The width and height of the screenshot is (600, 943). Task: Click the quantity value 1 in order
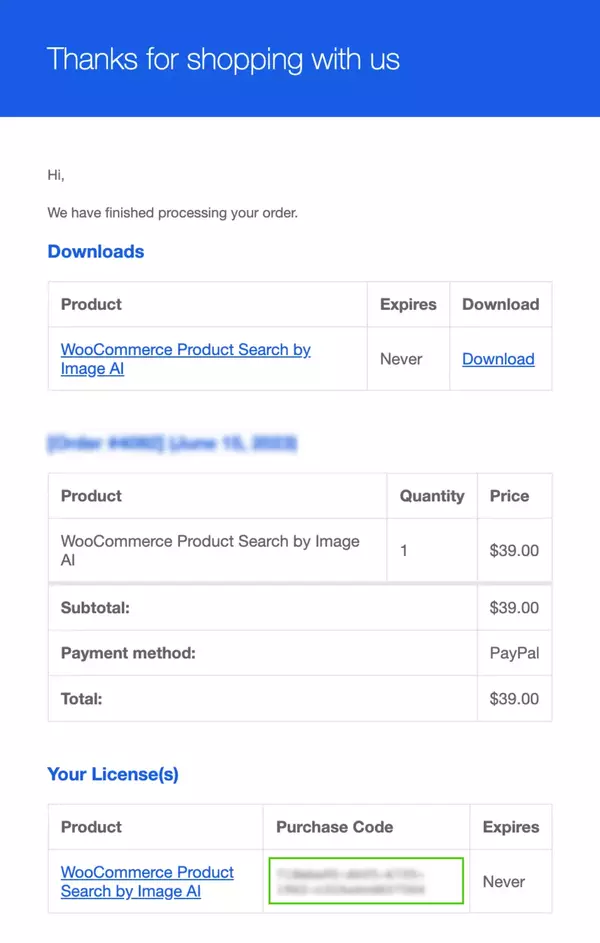click(404, 550)
